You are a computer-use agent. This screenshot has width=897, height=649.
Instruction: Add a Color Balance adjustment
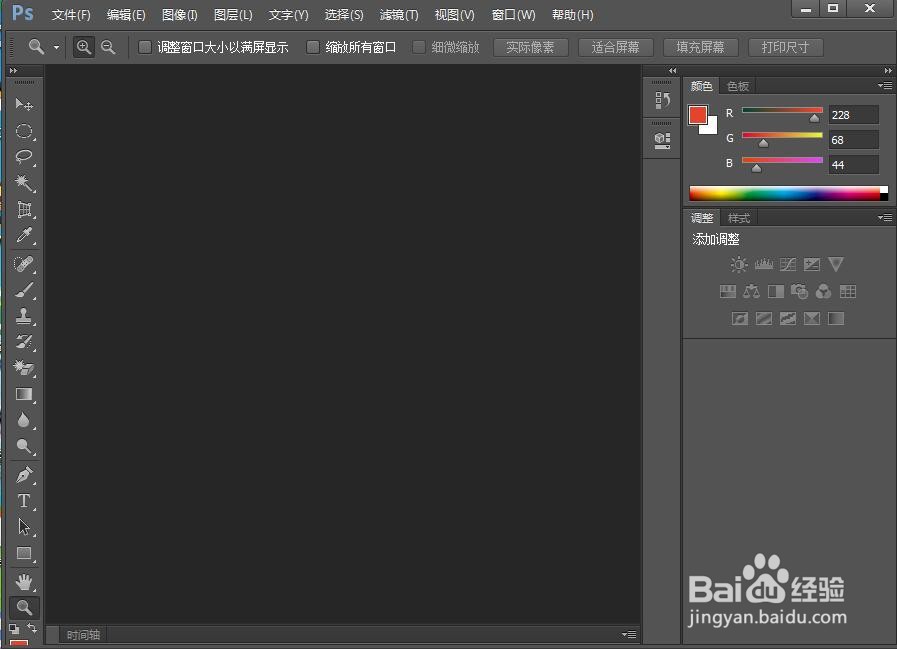[752, 292]
